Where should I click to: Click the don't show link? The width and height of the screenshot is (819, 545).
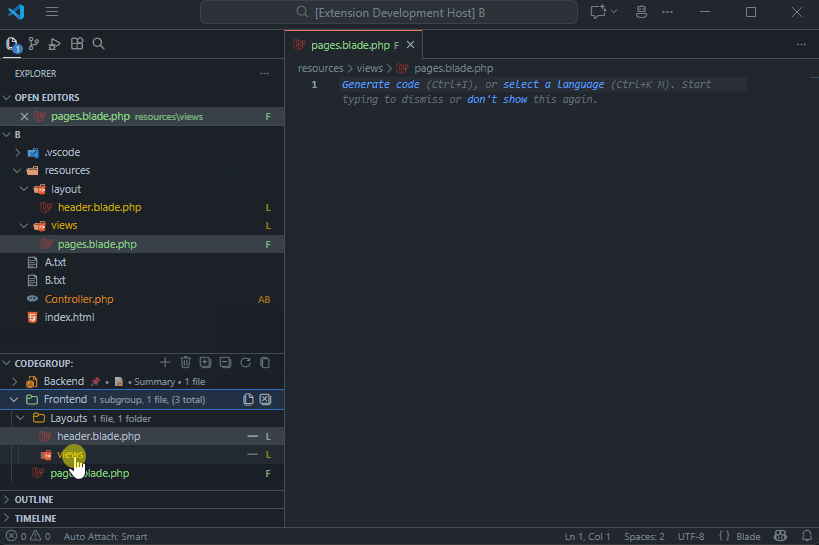(497, 99)
